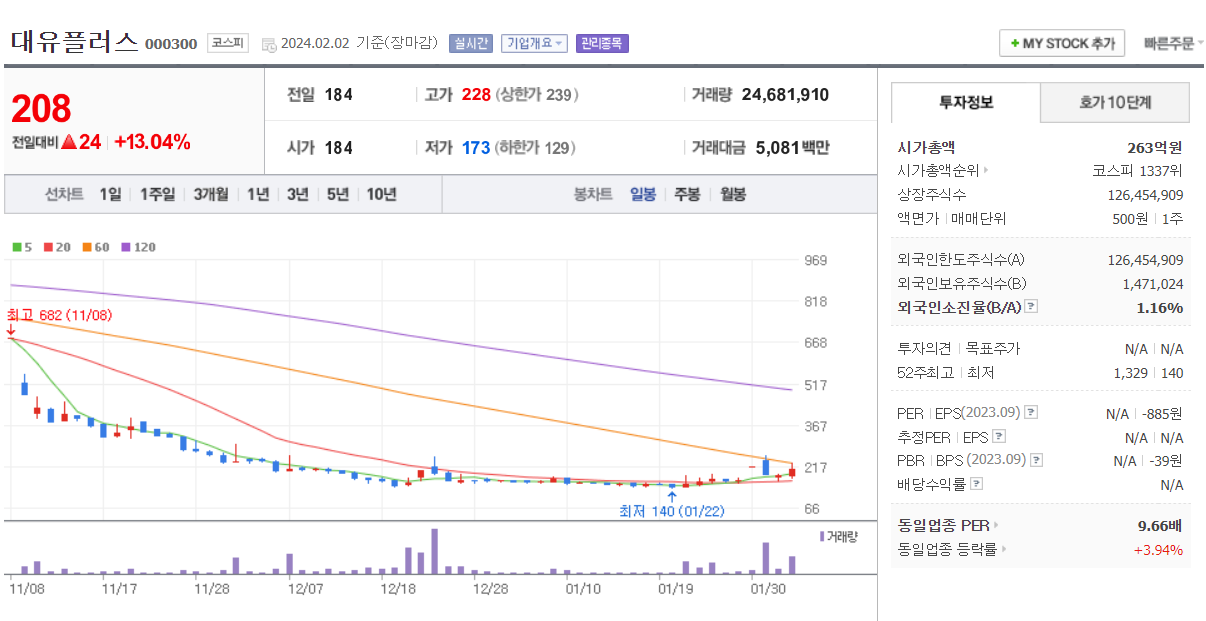Click the stock name 대유플러스

[75, 42]
